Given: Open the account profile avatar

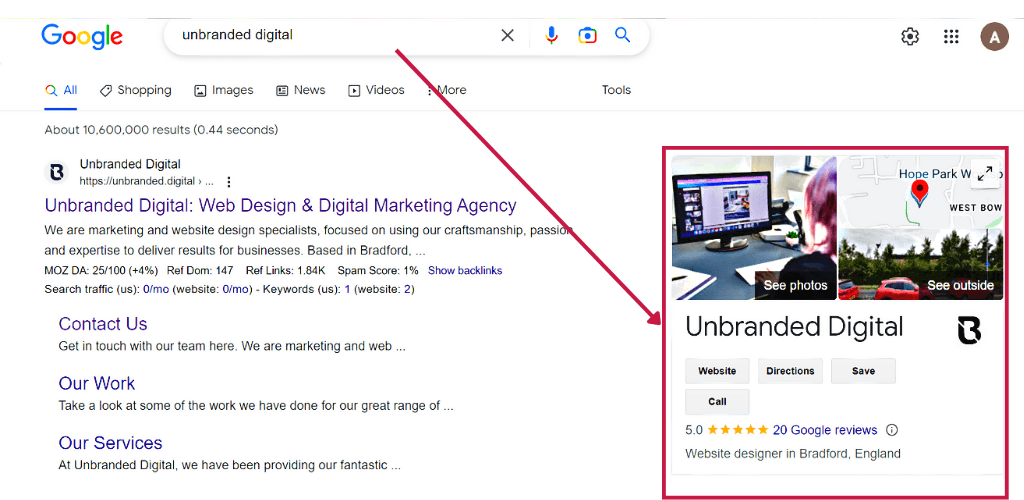Looking at the screenshot, I should pos(994,37).
